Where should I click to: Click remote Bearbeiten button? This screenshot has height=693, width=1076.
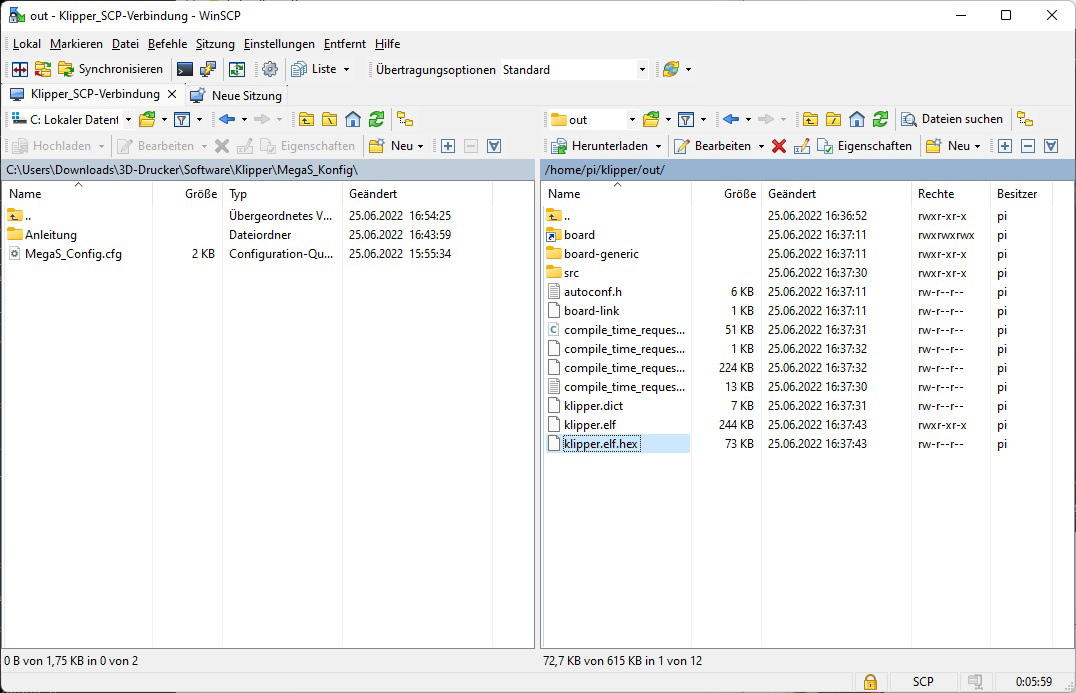coord(715,146)
